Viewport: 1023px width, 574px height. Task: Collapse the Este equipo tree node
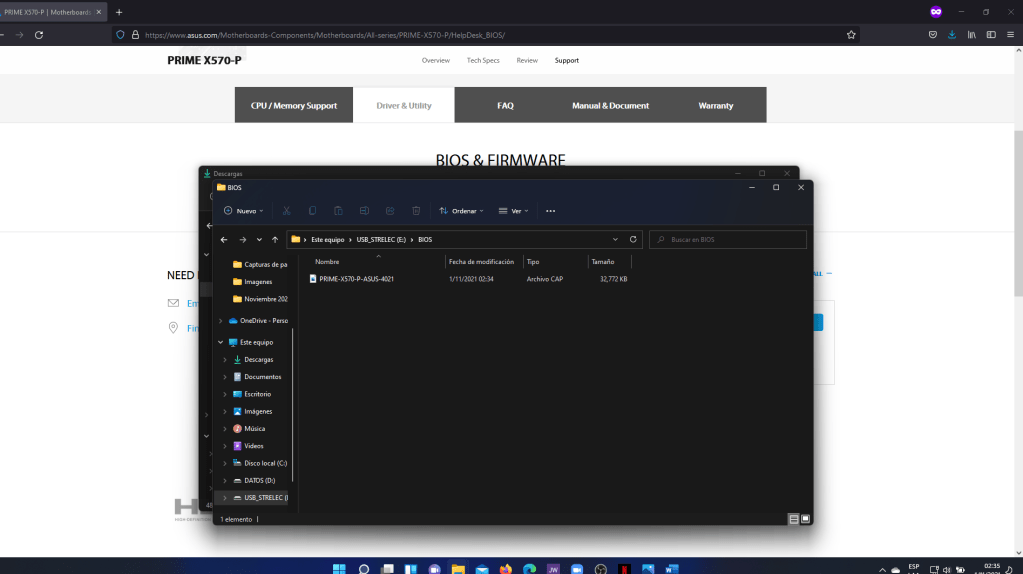[220, 342]
